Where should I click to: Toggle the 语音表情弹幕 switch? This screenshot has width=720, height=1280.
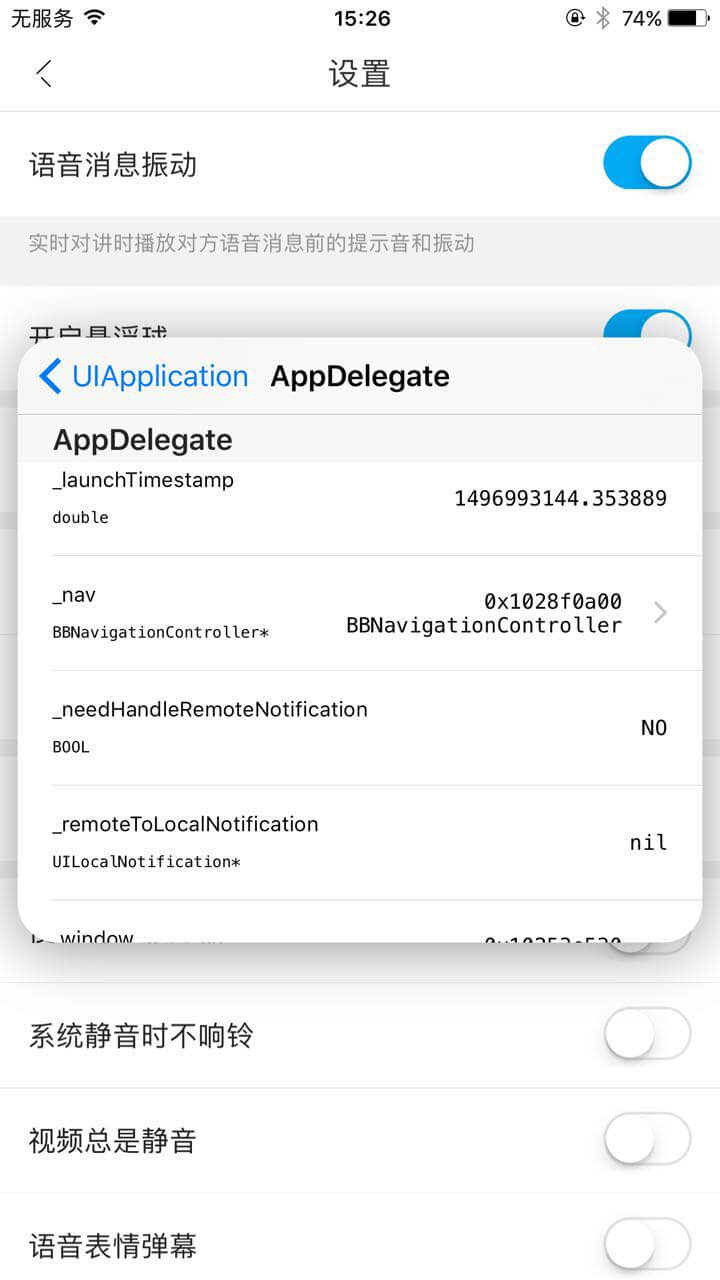(x=647, y=1243)
